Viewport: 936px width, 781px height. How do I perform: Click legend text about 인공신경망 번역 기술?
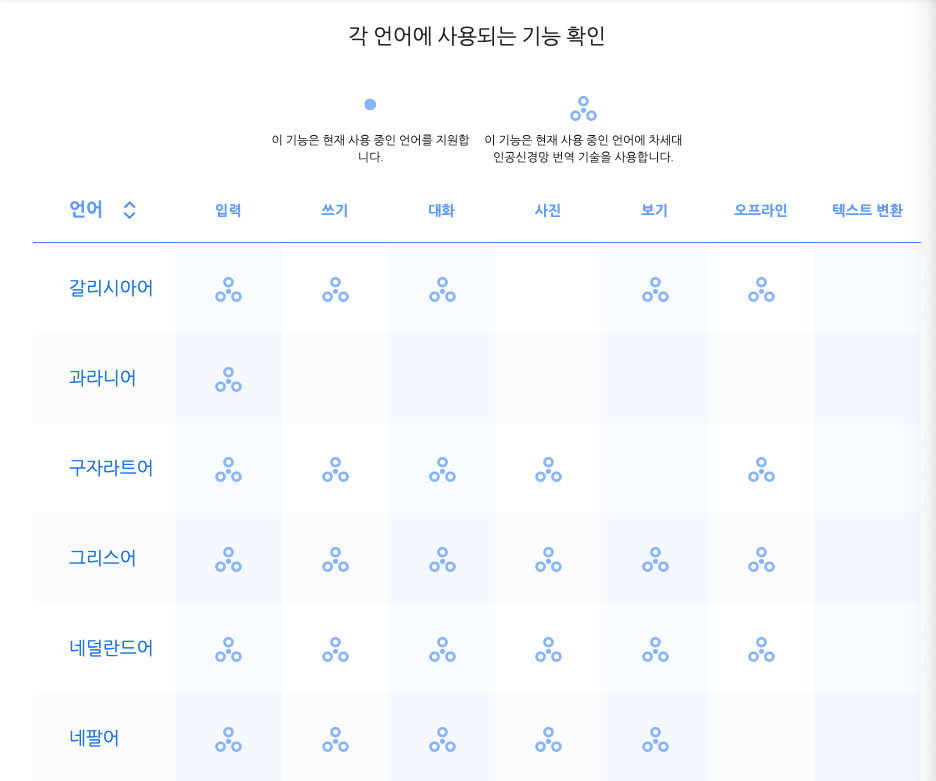(x=583, y=149)
